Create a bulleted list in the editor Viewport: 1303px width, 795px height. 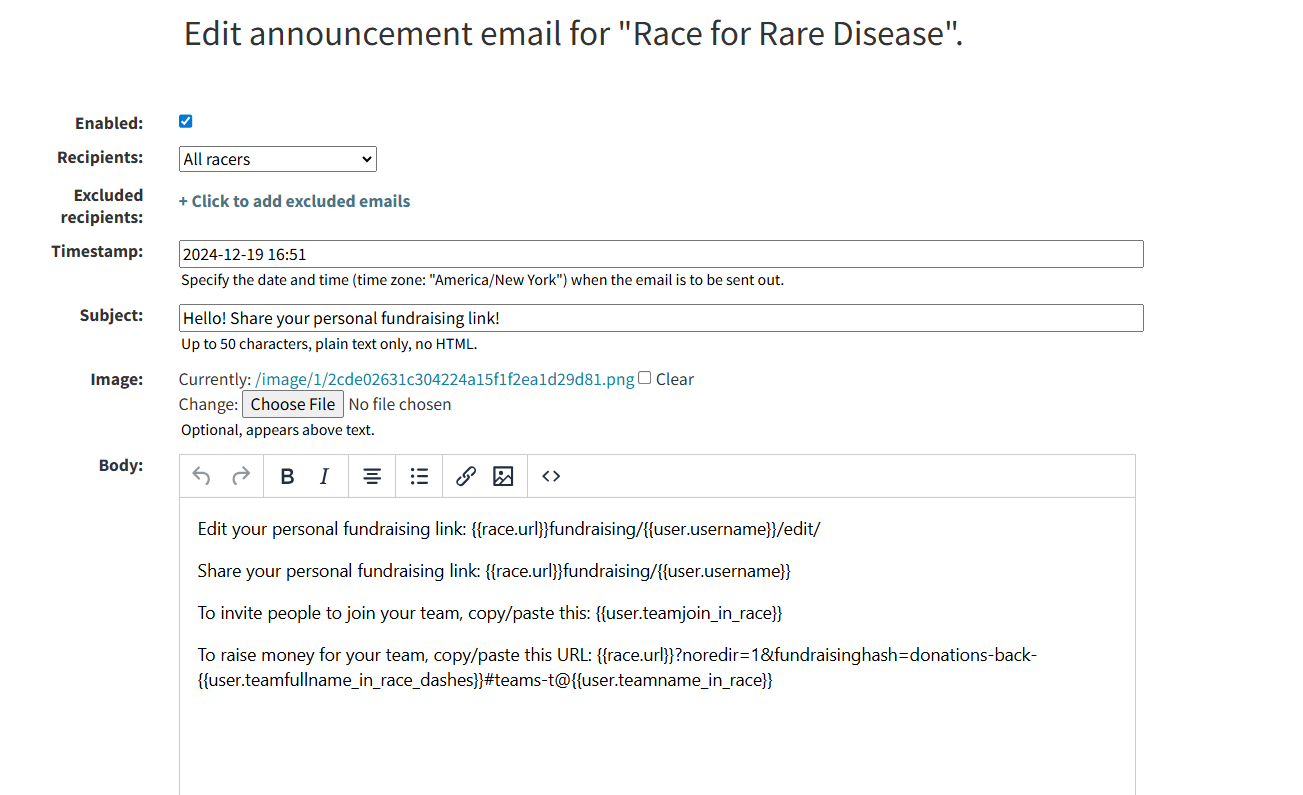419,476
